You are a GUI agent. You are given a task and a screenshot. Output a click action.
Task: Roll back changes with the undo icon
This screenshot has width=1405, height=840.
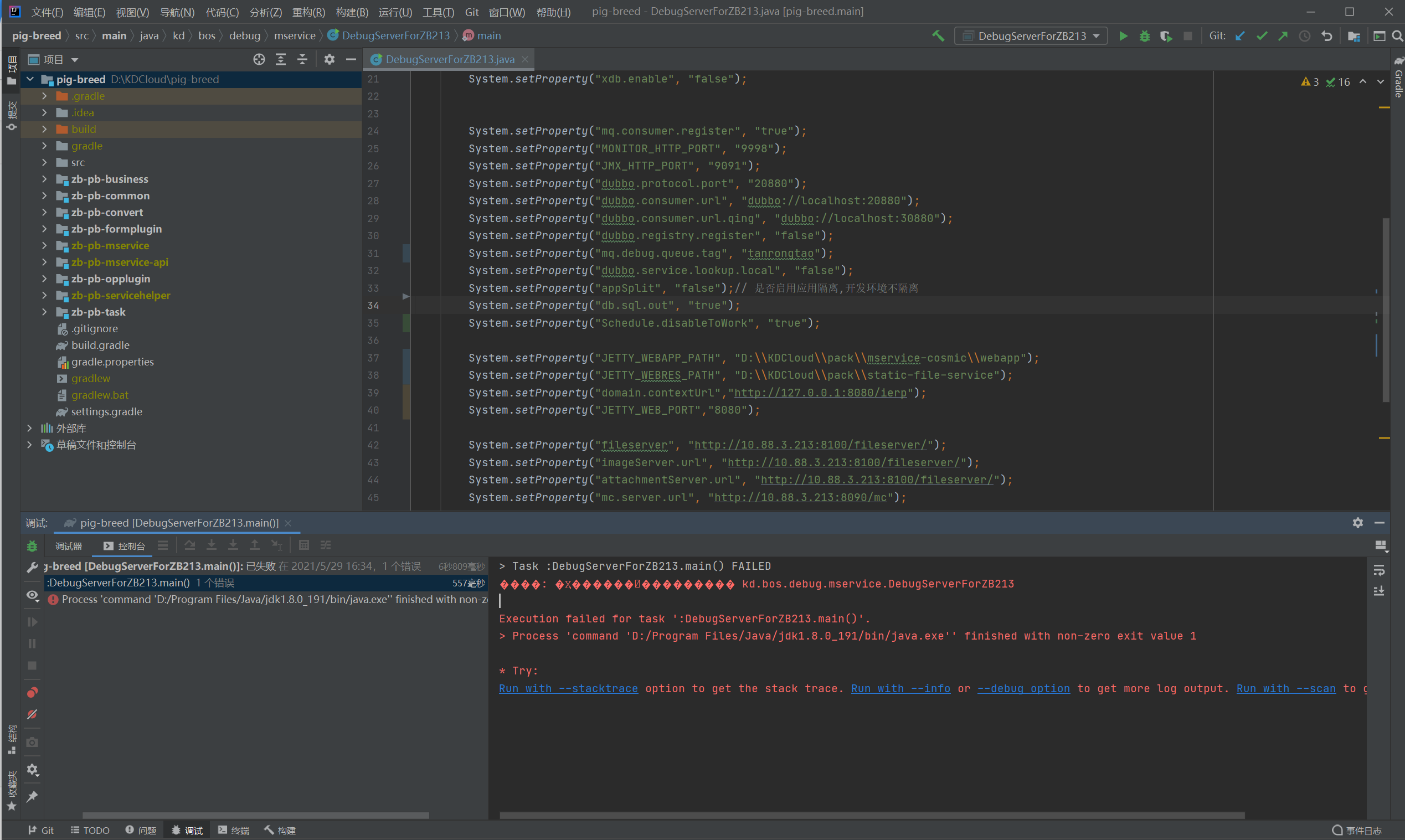[x=1326, y=35]
